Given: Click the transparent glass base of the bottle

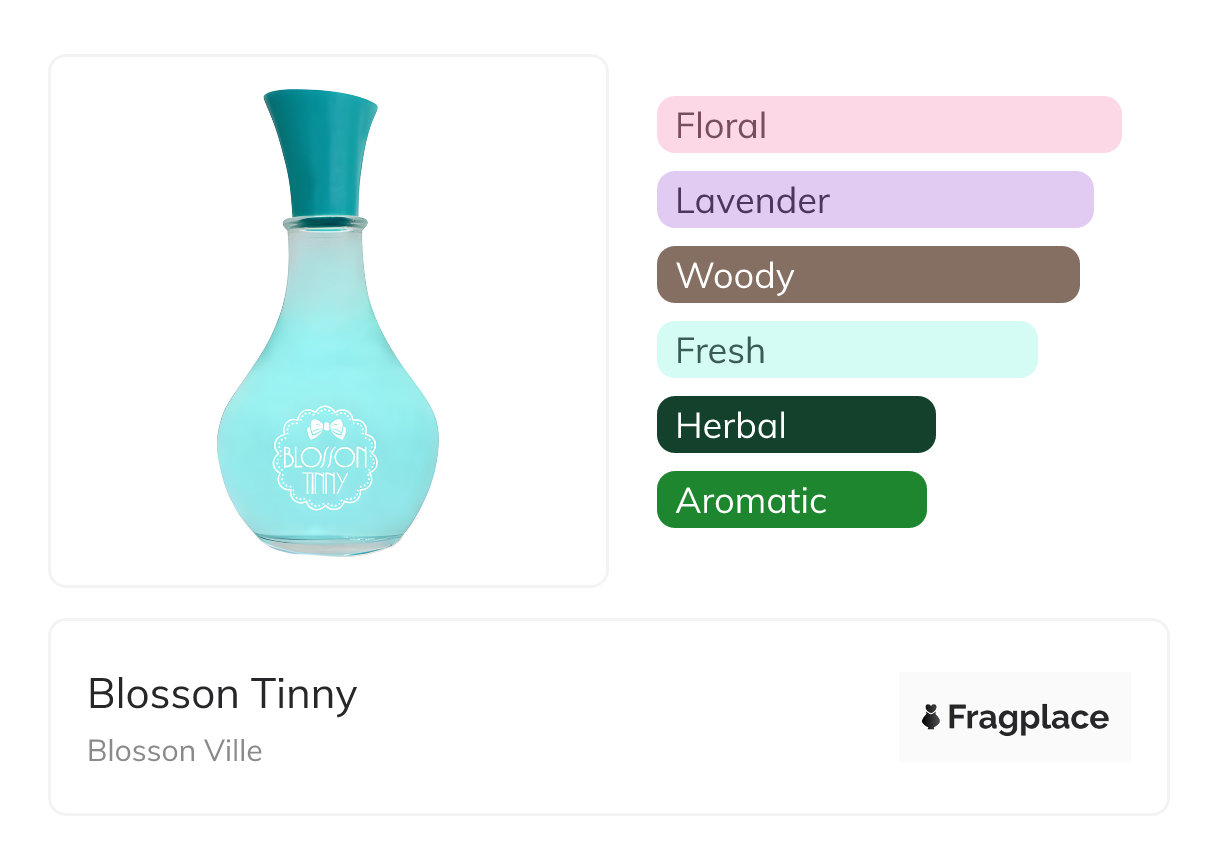Looking at the screenshot, I should pos(327,542).
